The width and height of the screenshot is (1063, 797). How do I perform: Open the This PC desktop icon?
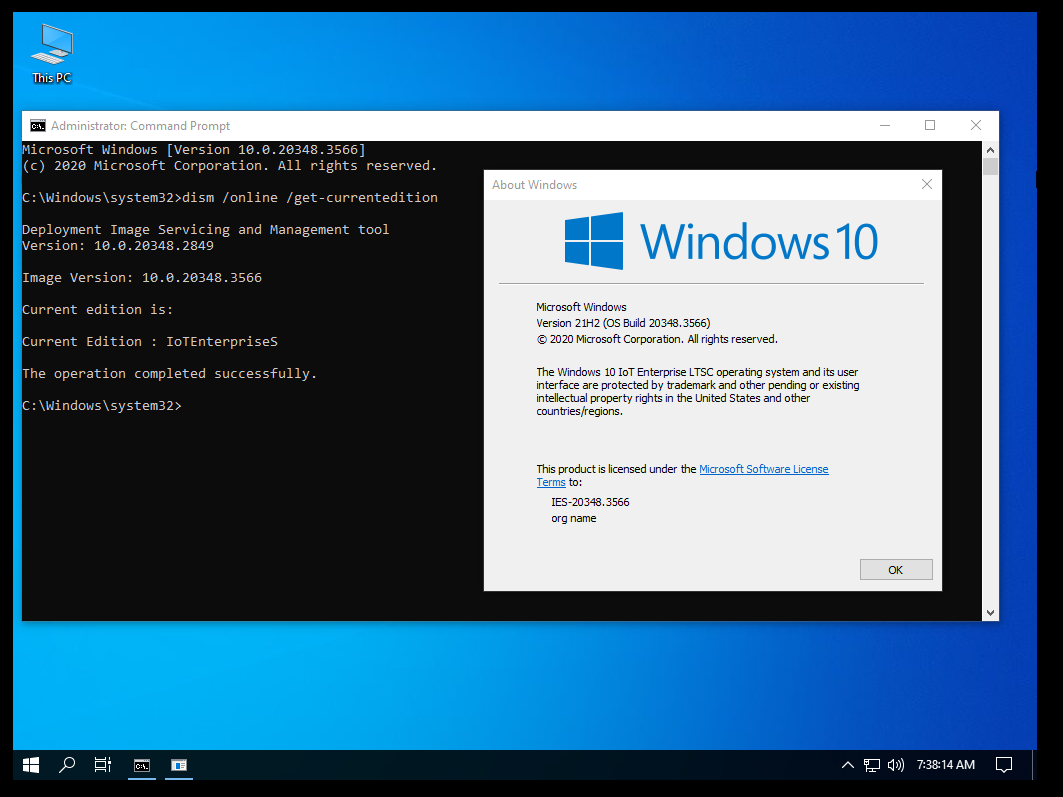coord(52,54)
